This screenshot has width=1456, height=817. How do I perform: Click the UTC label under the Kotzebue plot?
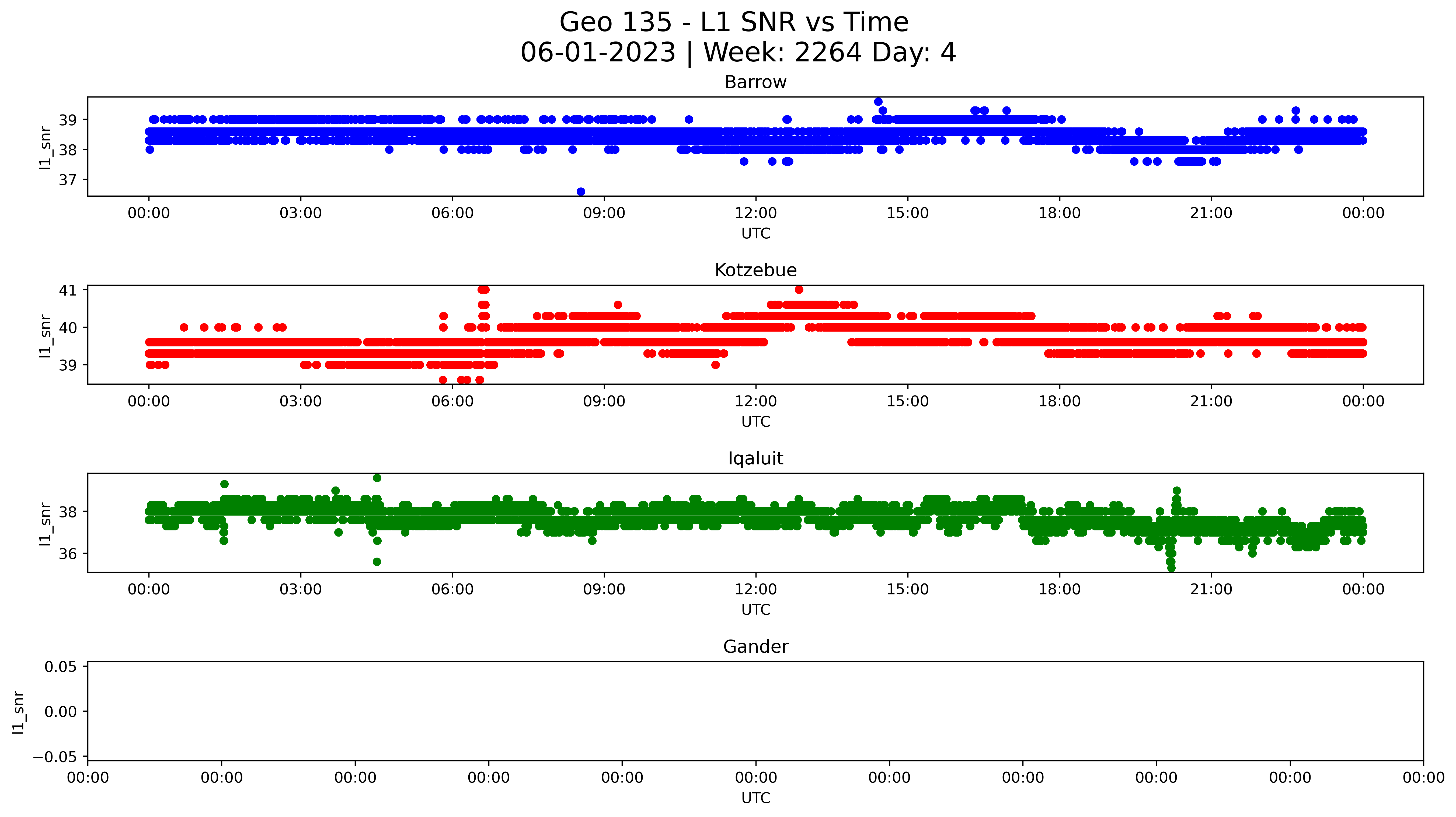point(755,422)
